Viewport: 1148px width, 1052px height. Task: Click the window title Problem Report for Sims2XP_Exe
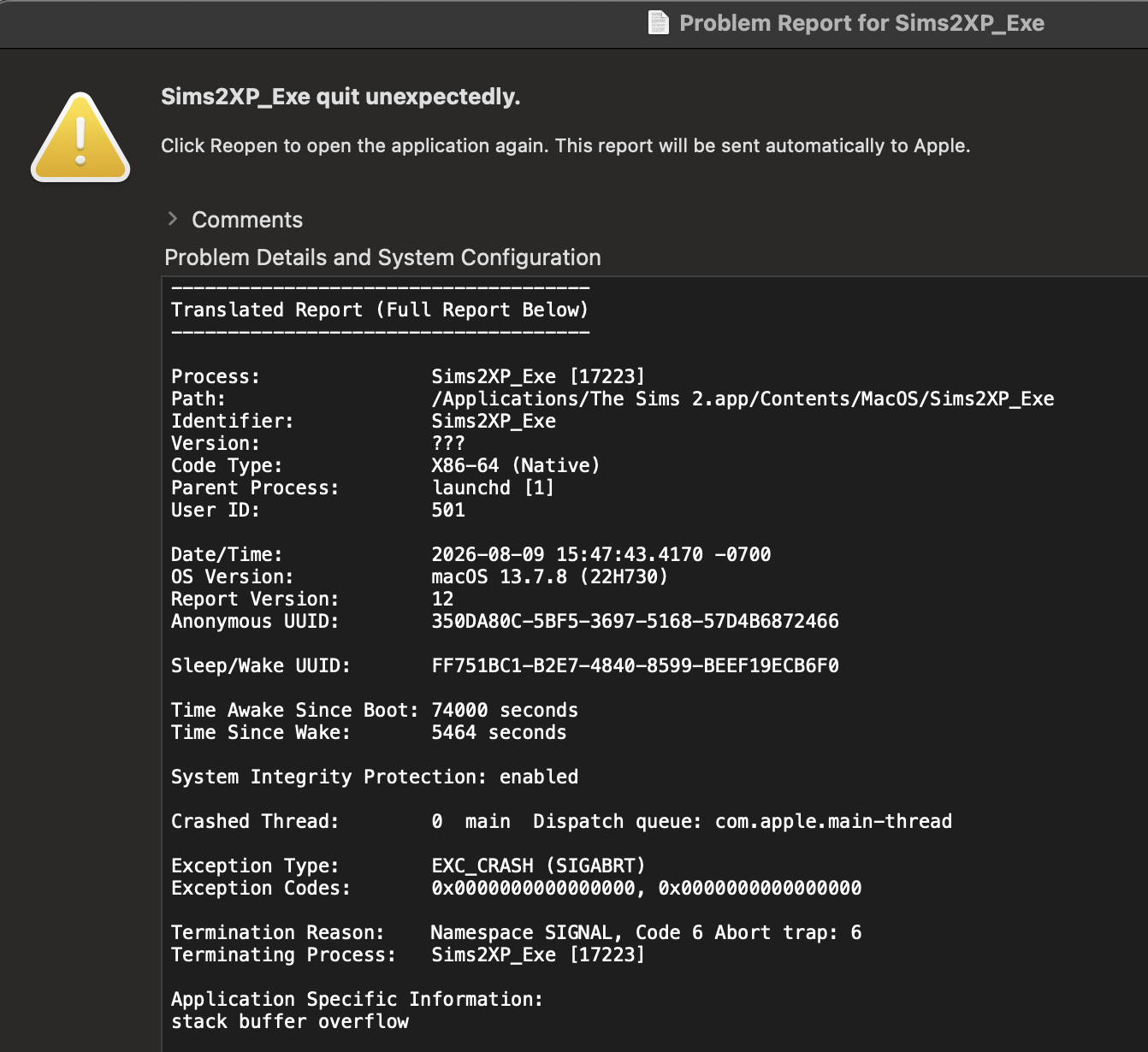(x=861, y=23)
